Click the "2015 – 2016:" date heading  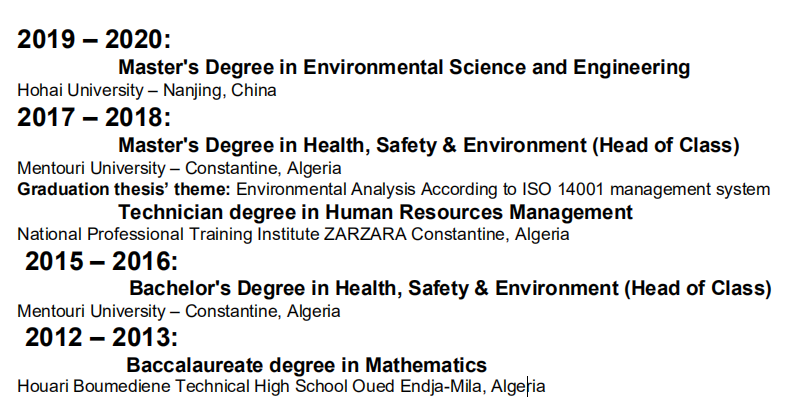(x=101, y=261)
